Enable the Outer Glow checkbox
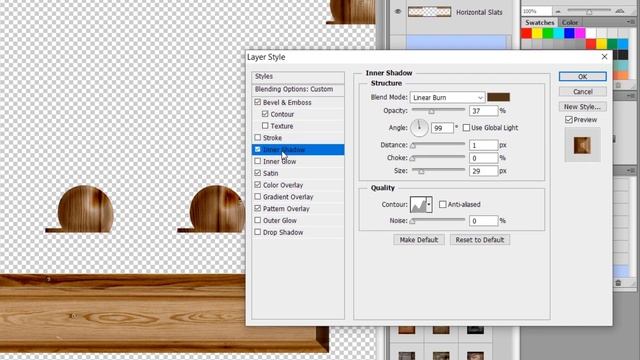 (x=258, y=220)
